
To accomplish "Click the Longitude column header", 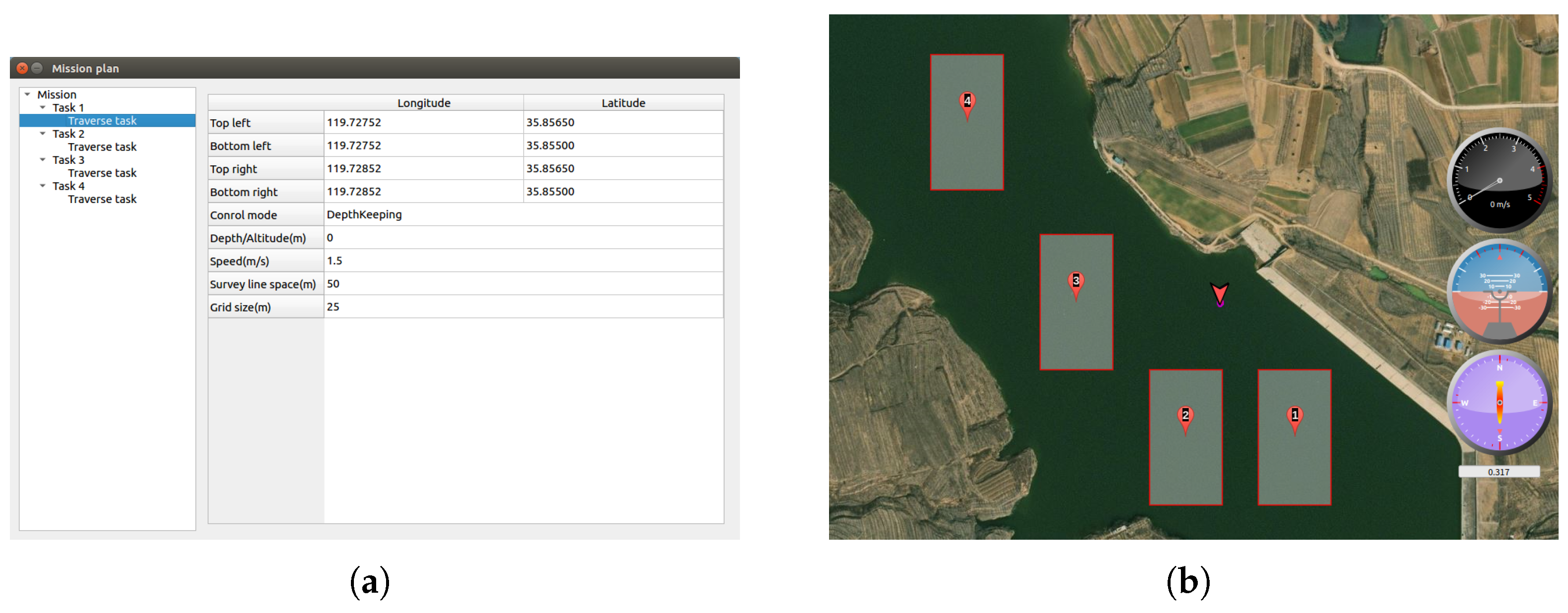I will (424, 103).
